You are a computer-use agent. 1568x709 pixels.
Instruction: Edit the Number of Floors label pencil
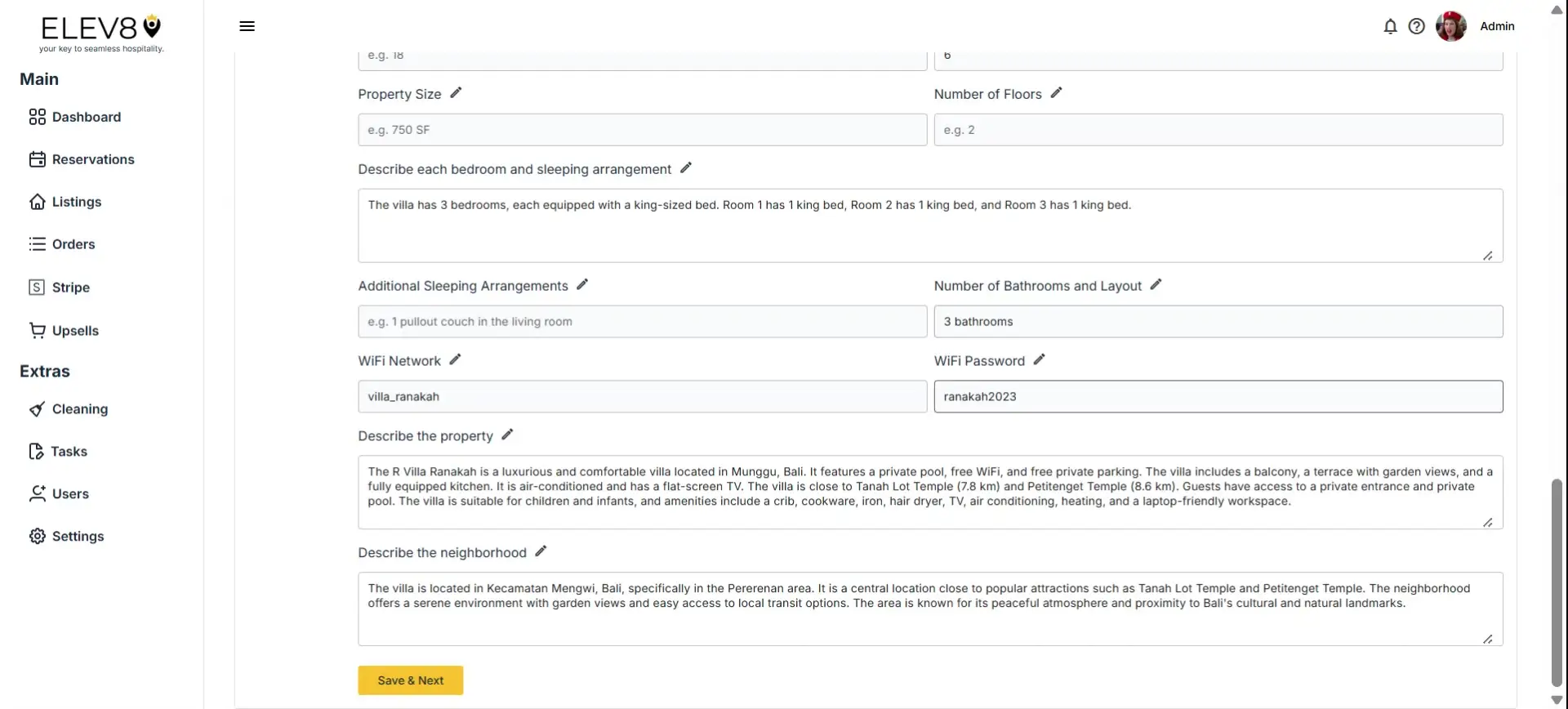(1056, 93)
